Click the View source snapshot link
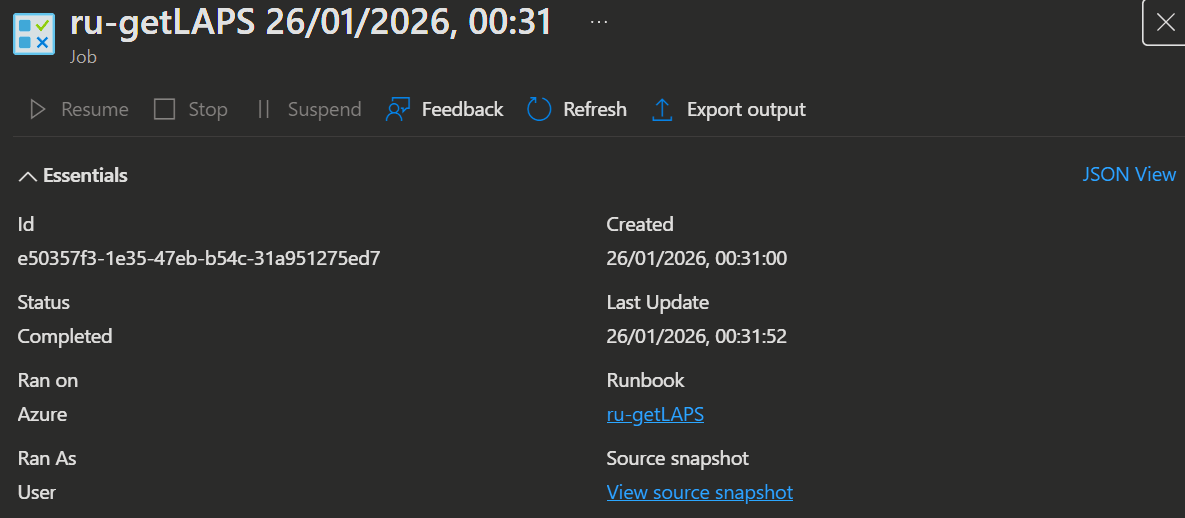Viewport: 1185px width, 518px height. point(699,492)
